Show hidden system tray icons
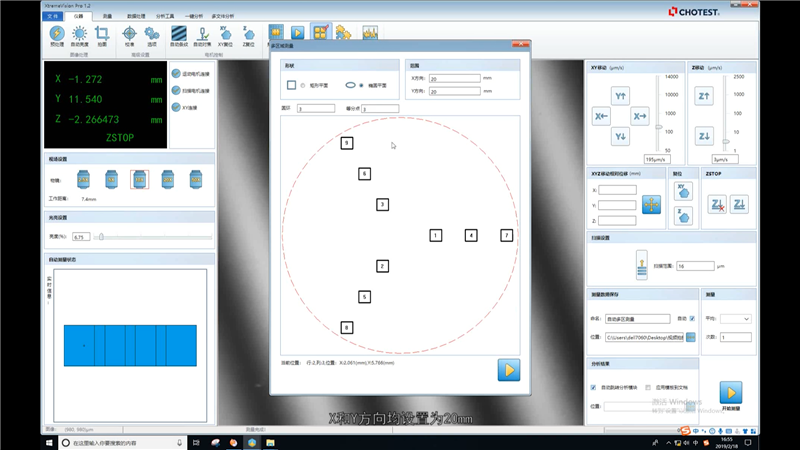The height and width of the screenshot is (450, 800). 668,442
